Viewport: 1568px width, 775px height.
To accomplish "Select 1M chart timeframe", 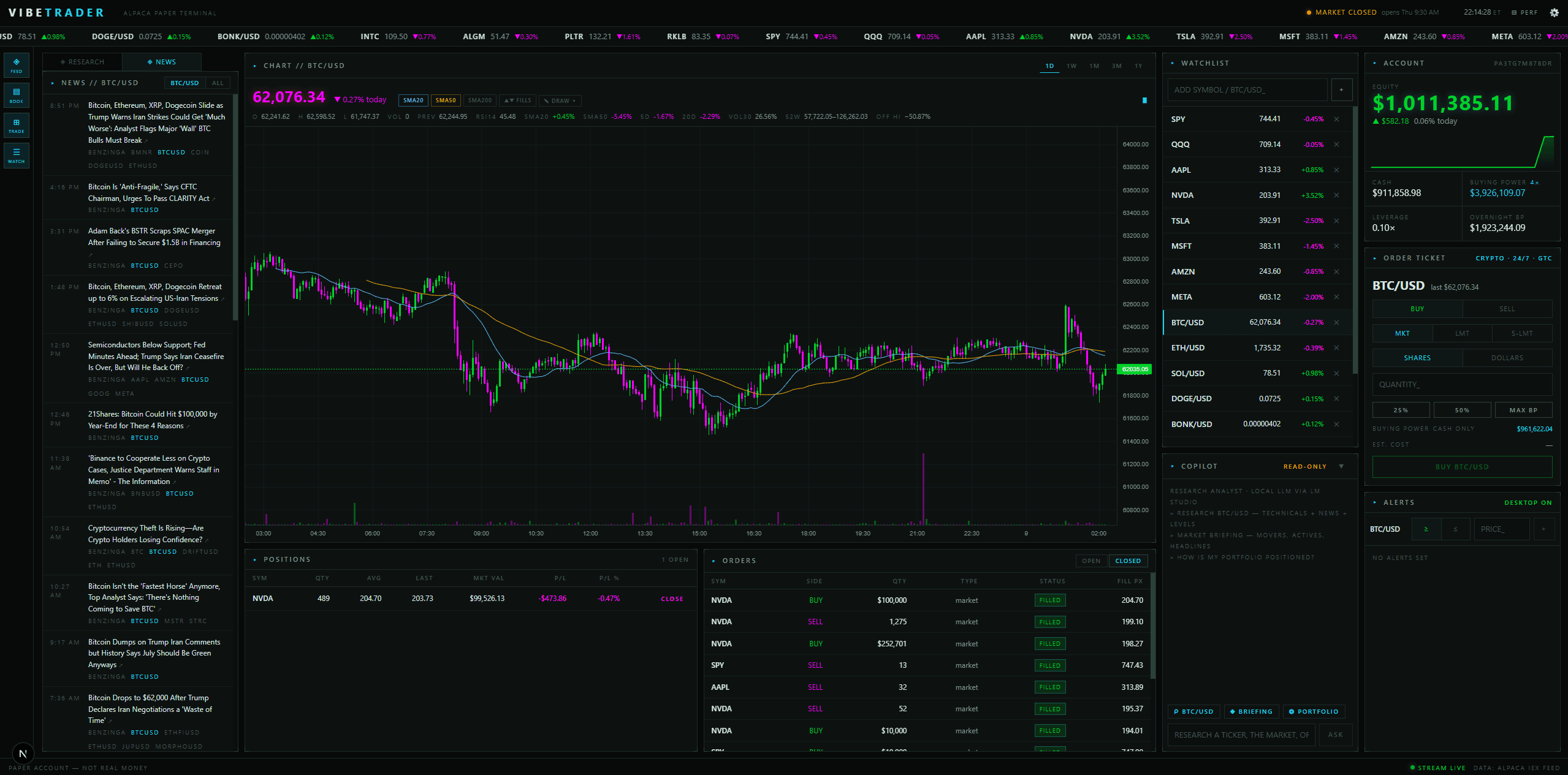I will pyautogui.click(x=1094, y=66).
